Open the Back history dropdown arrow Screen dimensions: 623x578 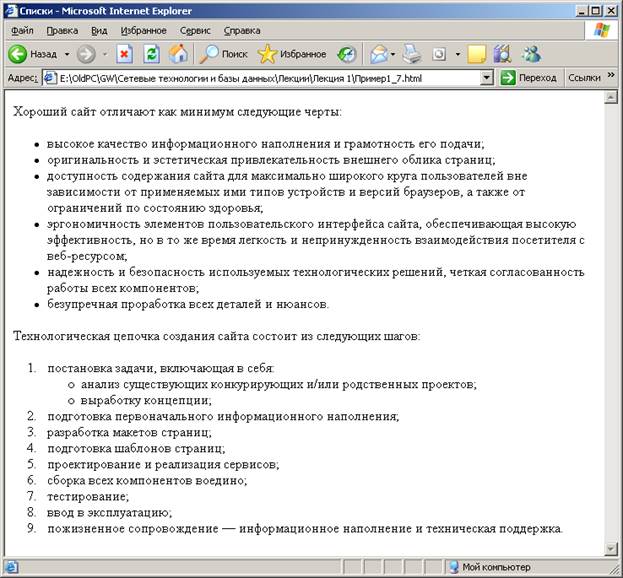pyautogui.click(x=67, y=54)
